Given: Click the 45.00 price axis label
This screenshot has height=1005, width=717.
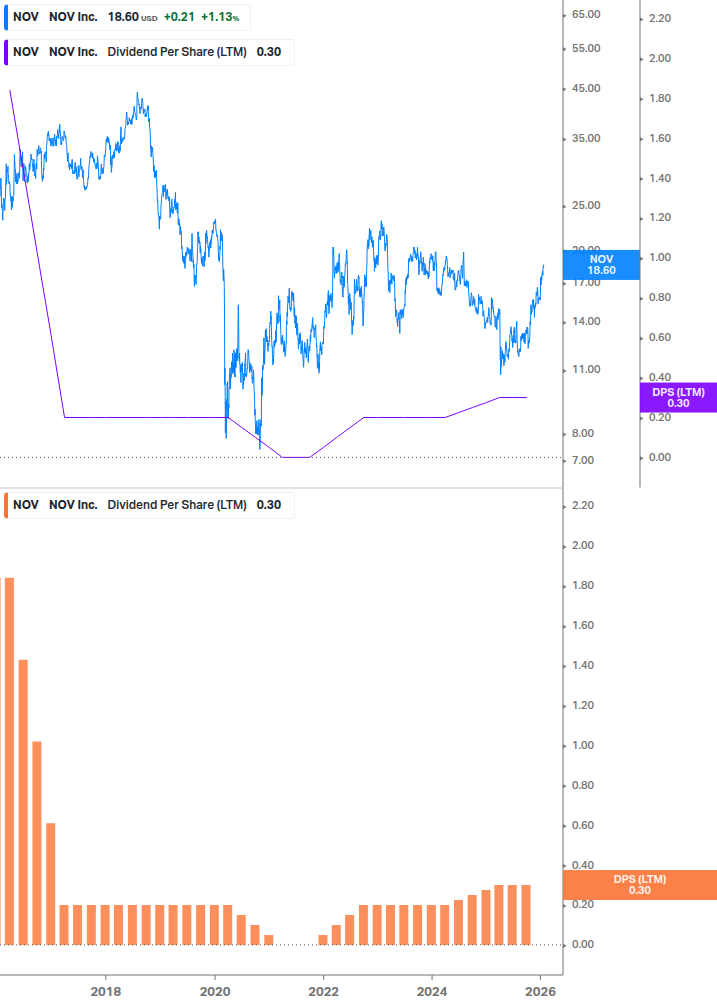Looking at the screenshot, I should (x=586, y=88).
